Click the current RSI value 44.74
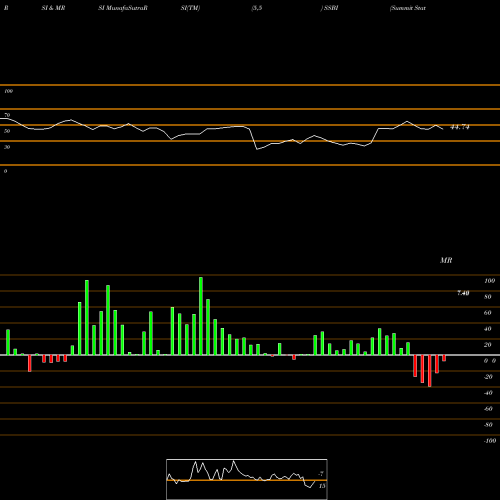The image size is (500, 500). click(x=460, y=127)
